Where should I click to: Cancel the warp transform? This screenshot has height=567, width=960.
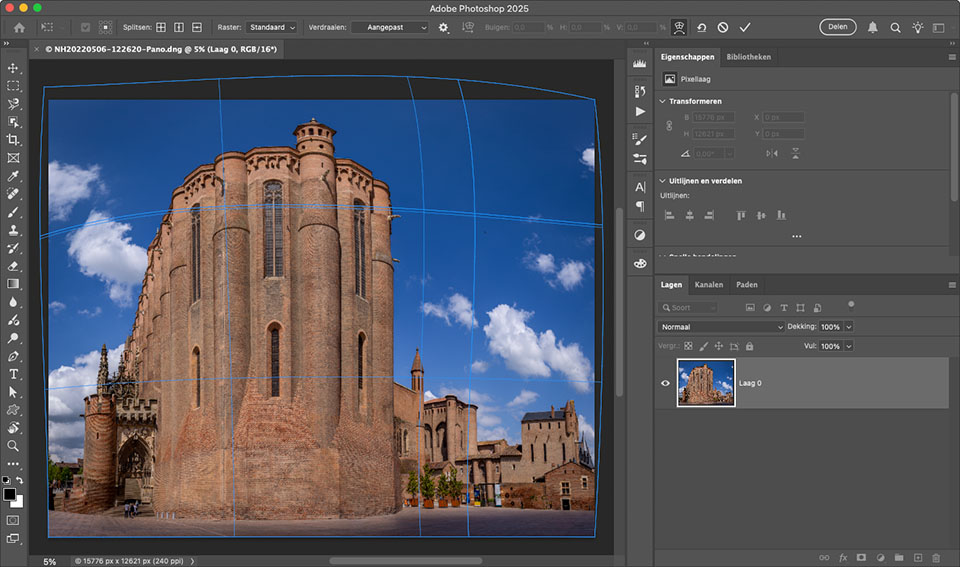point(722,27)
